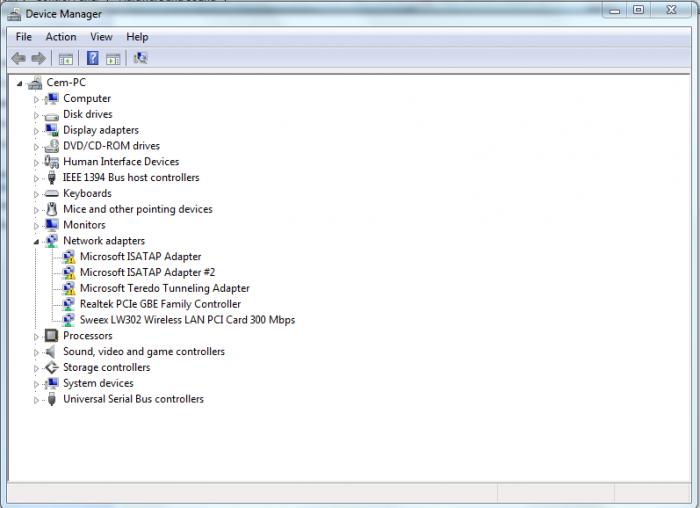
Task: Select Microsoft ISATAP Adapter label
Action: pyautogui.click(x=141, y=257)
